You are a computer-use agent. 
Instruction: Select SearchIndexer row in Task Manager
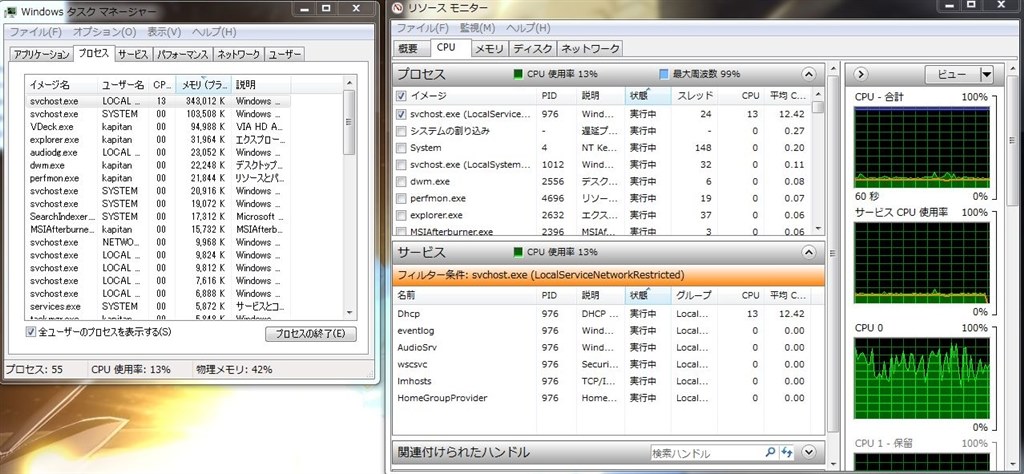[157, 217]
